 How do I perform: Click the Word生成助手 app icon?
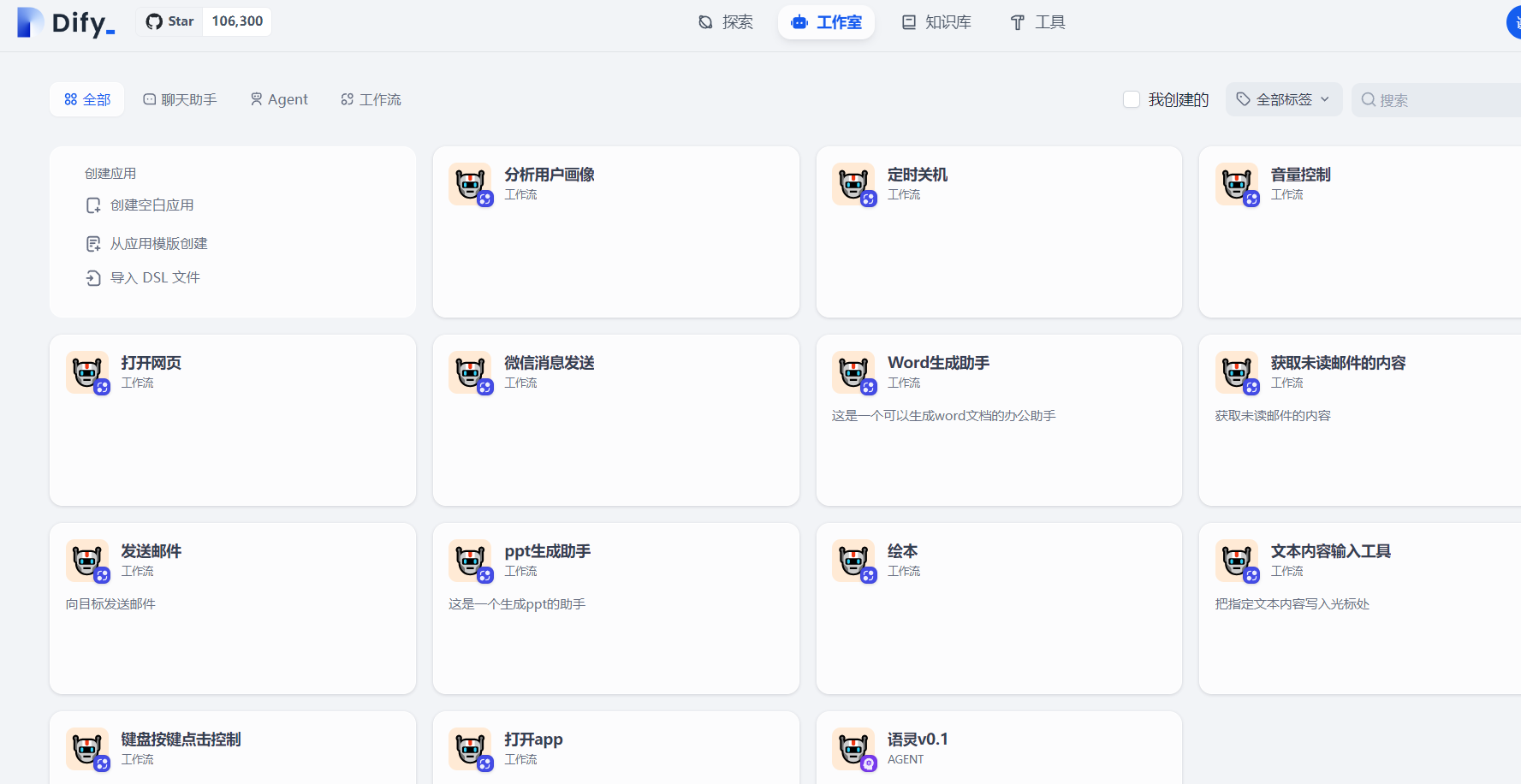pyautogui.click(x=853, y=371)
